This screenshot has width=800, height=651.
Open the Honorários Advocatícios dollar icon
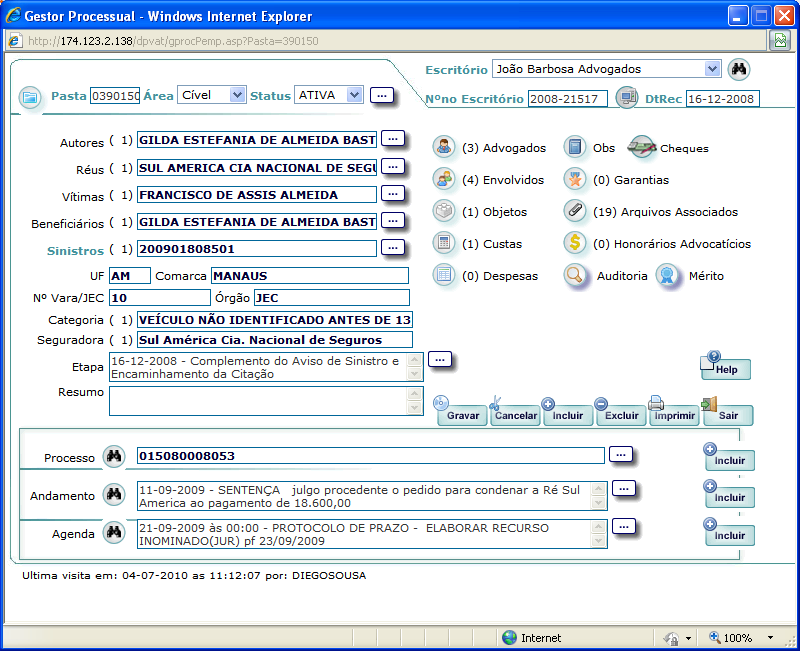pos(574,243)
